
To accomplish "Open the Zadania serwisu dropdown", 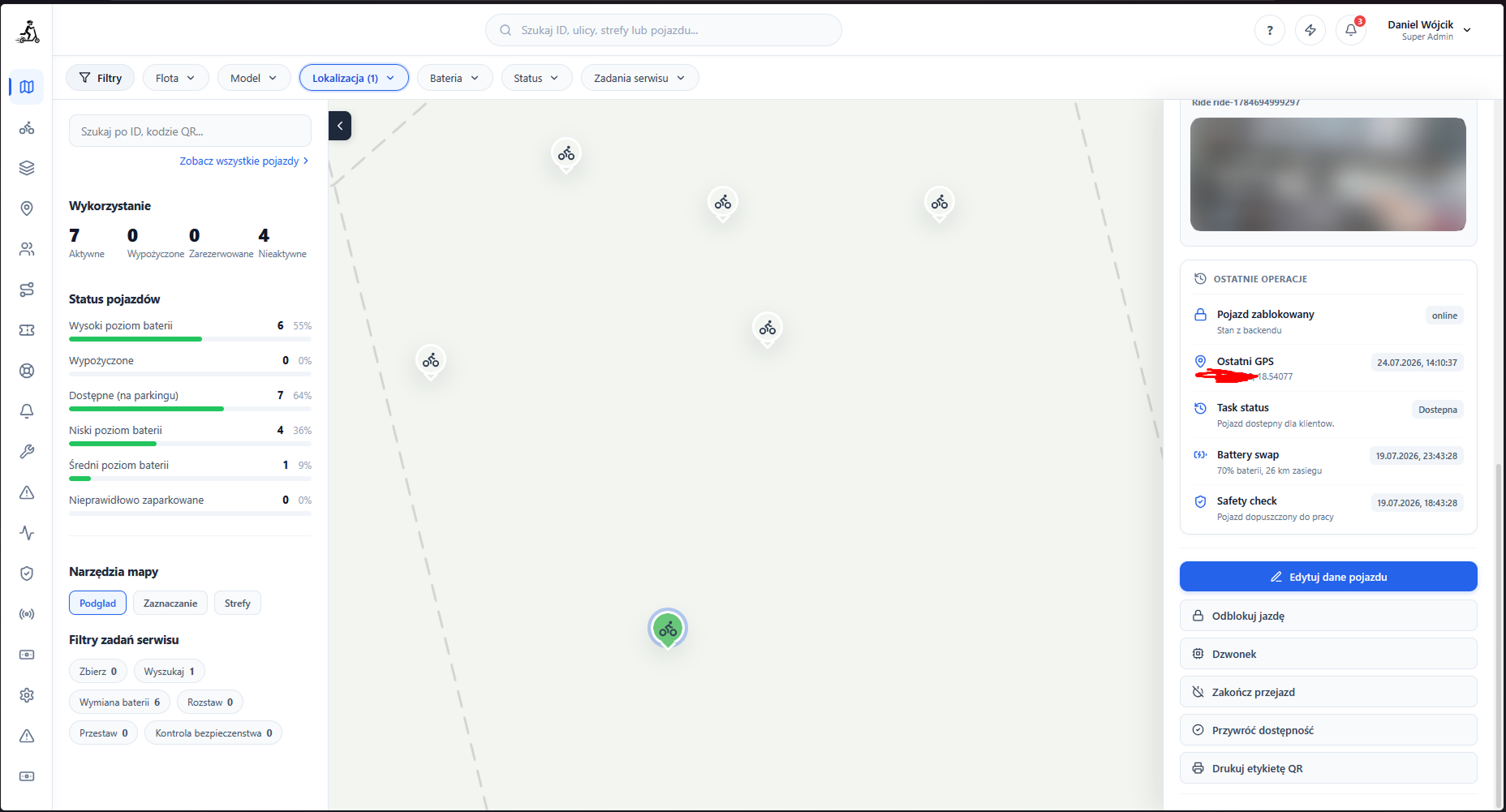I will [x=639, y=78].
